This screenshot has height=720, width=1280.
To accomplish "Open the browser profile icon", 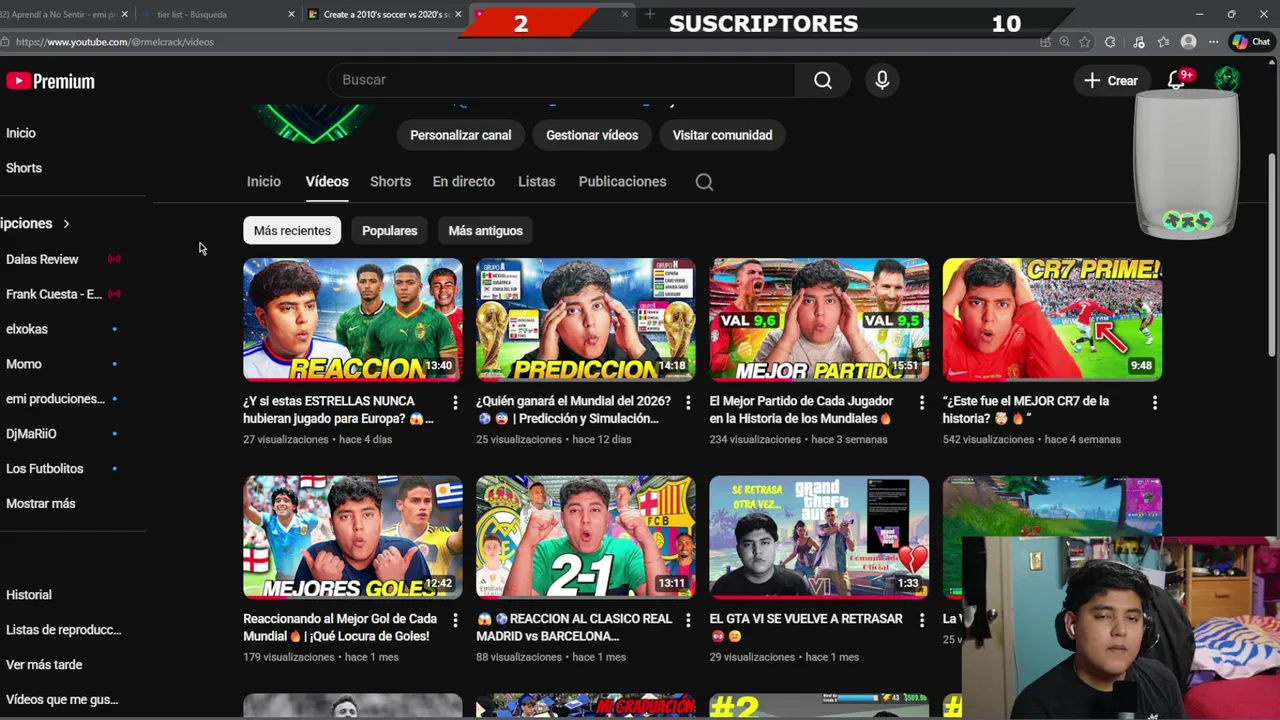I will pos(1188,42).
